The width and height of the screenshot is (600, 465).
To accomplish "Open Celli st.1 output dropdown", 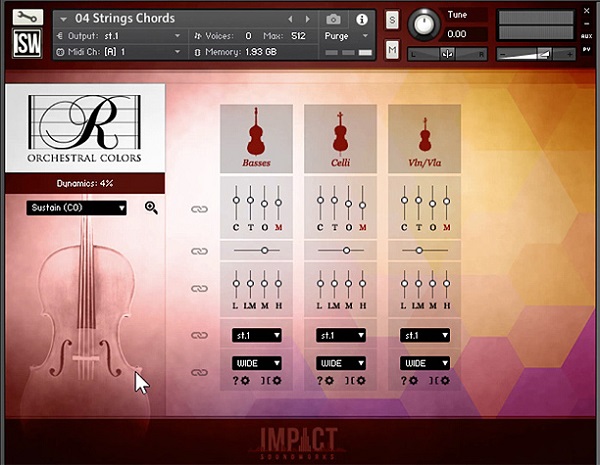I will click(x=341, y=335).
